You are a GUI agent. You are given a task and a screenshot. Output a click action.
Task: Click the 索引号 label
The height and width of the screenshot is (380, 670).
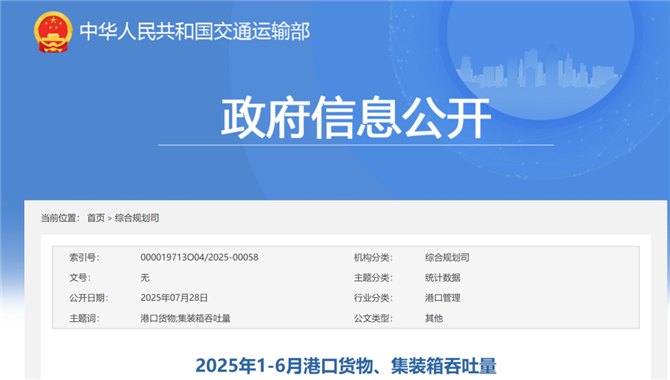(84, 258)
